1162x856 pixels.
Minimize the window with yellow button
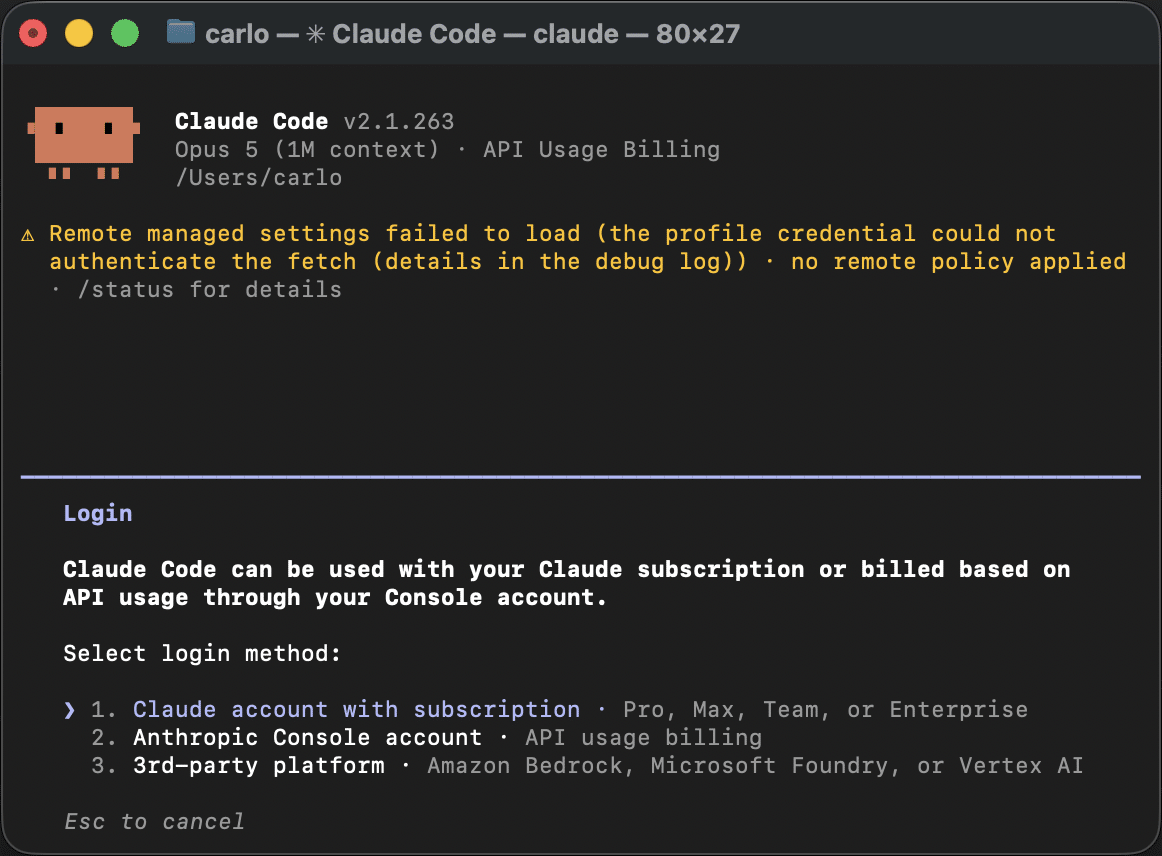pos(79,33)
